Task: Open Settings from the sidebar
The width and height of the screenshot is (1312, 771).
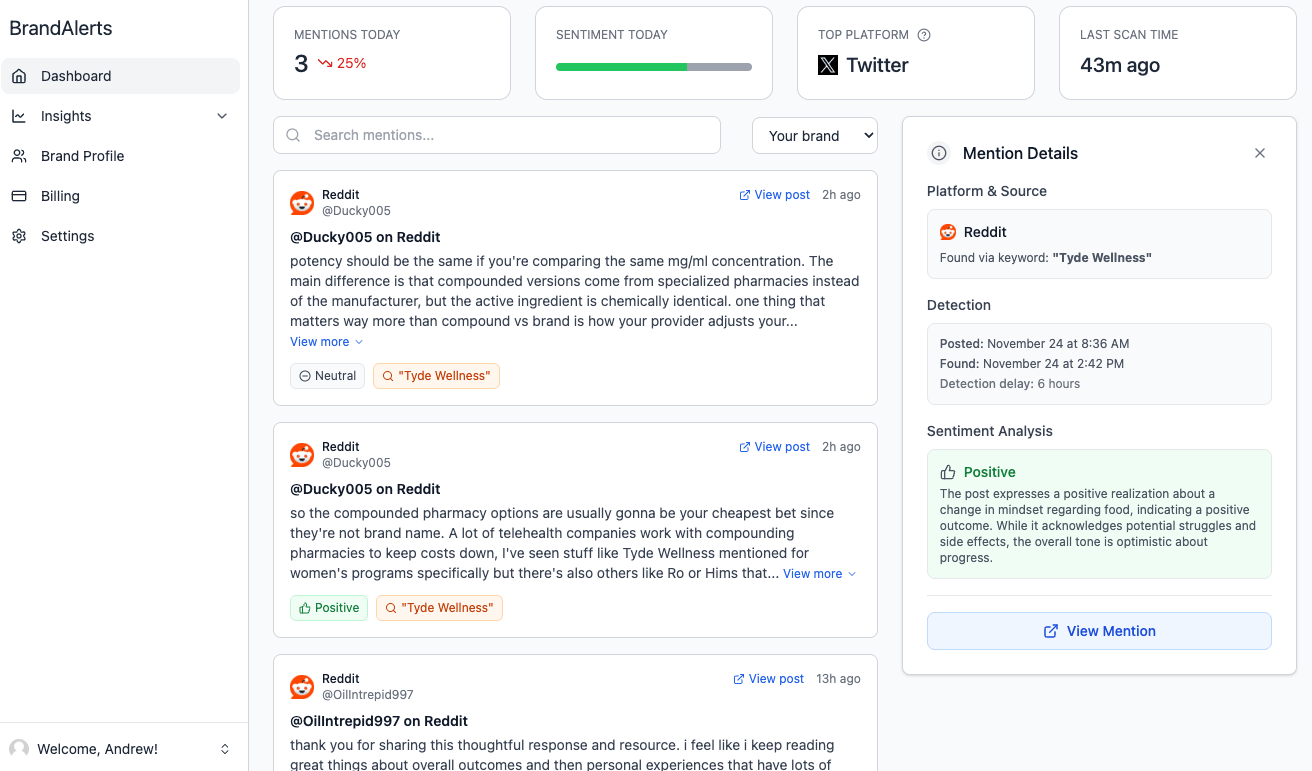Action: (67, 236)
